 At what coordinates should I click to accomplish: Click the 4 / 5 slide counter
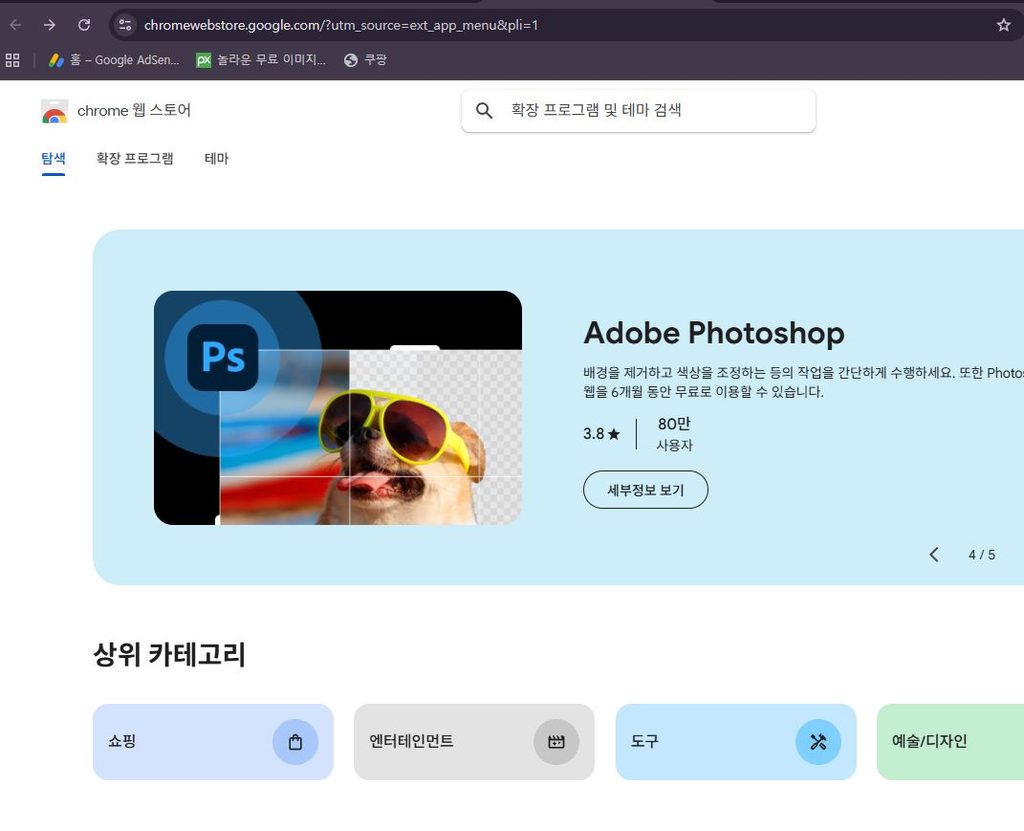(982, 555)
